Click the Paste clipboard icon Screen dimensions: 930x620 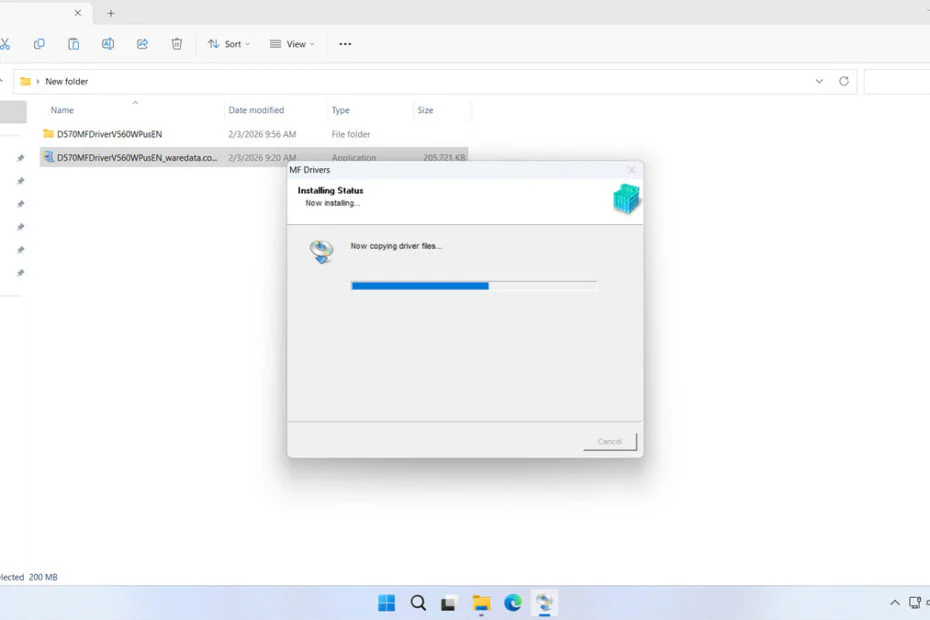[73, 44]
